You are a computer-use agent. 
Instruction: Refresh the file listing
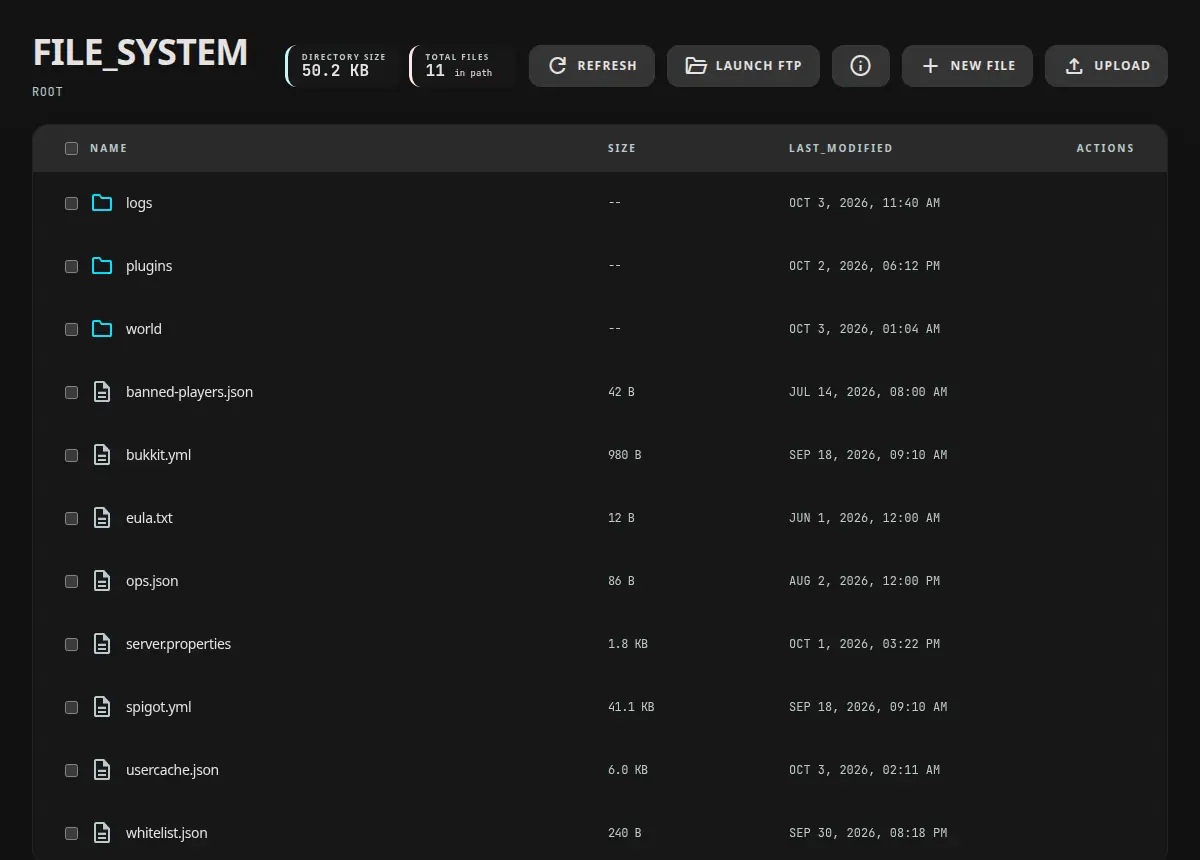click(592, 66)
